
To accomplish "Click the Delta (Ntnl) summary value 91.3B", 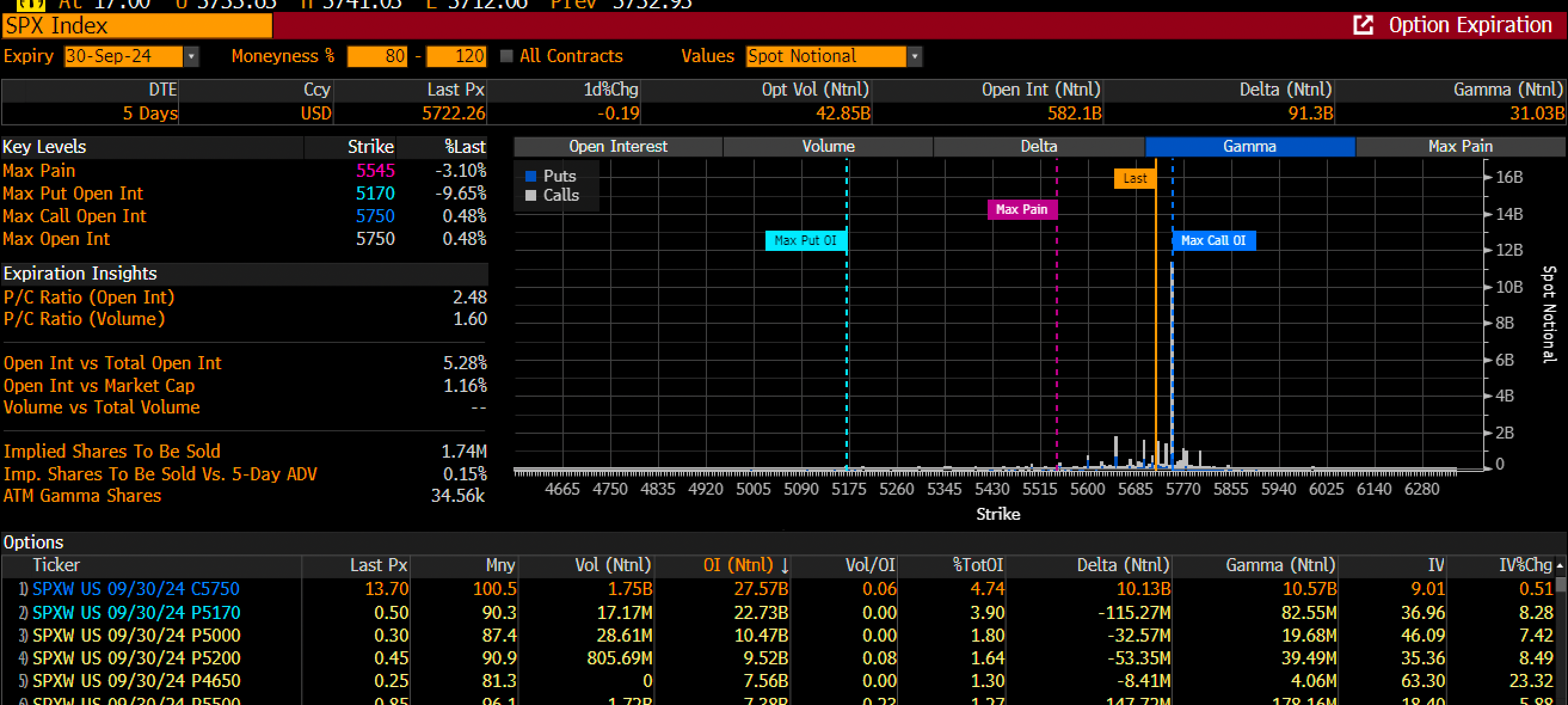I will click(1310, 114).
